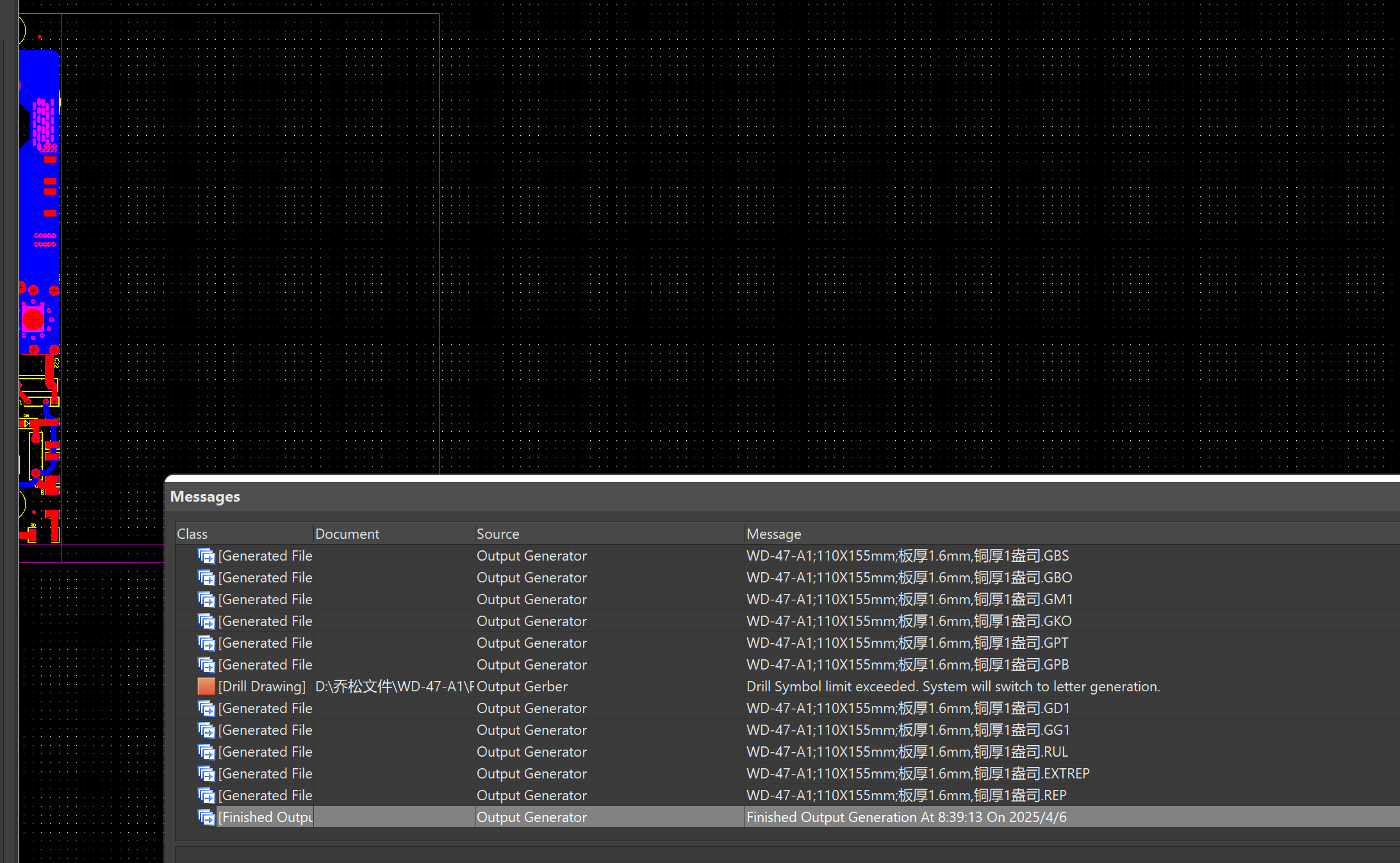Click the generated file icon for .GBO row
Image resolution: width=1400 pixels, height=863 pixels.
pos(206,578)
